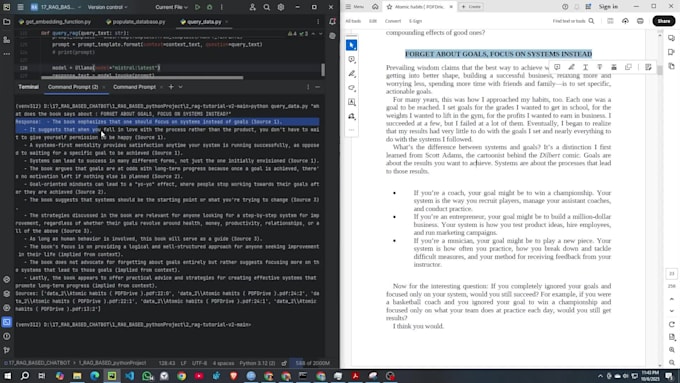Print the PDF with printer icon

pyautogui.click(x=640, y=21)
